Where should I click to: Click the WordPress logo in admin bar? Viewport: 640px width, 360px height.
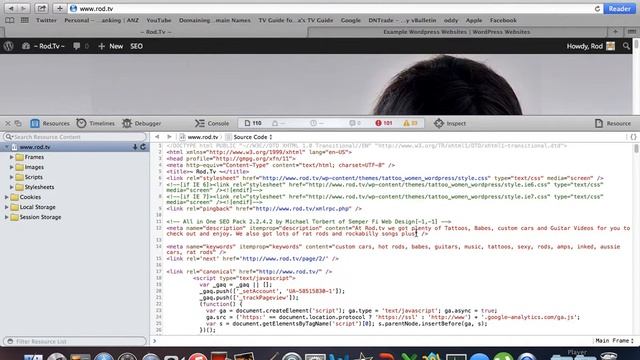pyautogui.click(x=9, y=46)
